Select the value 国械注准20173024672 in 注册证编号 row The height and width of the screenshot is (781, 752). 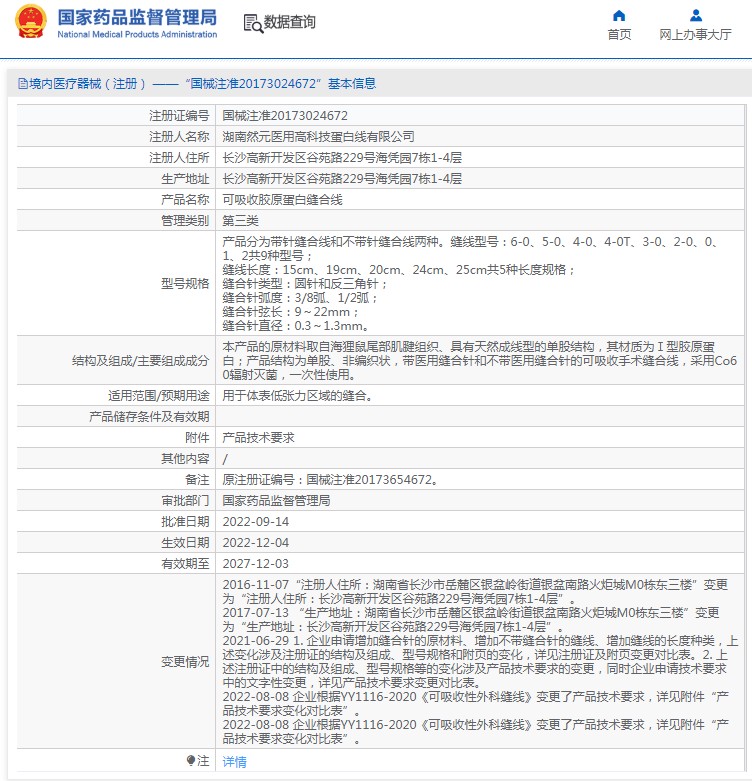click(285, 116)
